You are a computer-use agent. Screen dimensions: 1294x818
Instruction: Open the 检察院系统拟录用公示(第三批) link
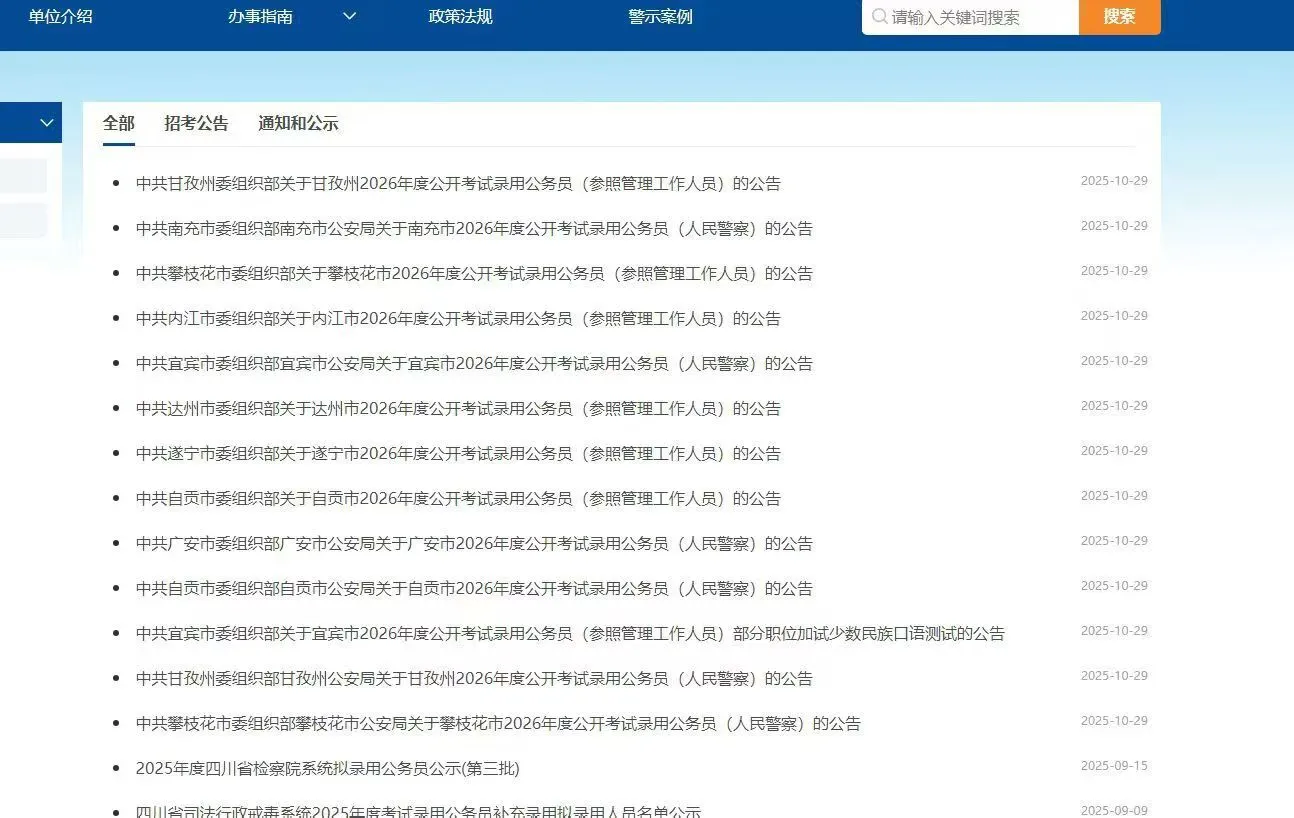pyautogui.click(x=327, y=769)
